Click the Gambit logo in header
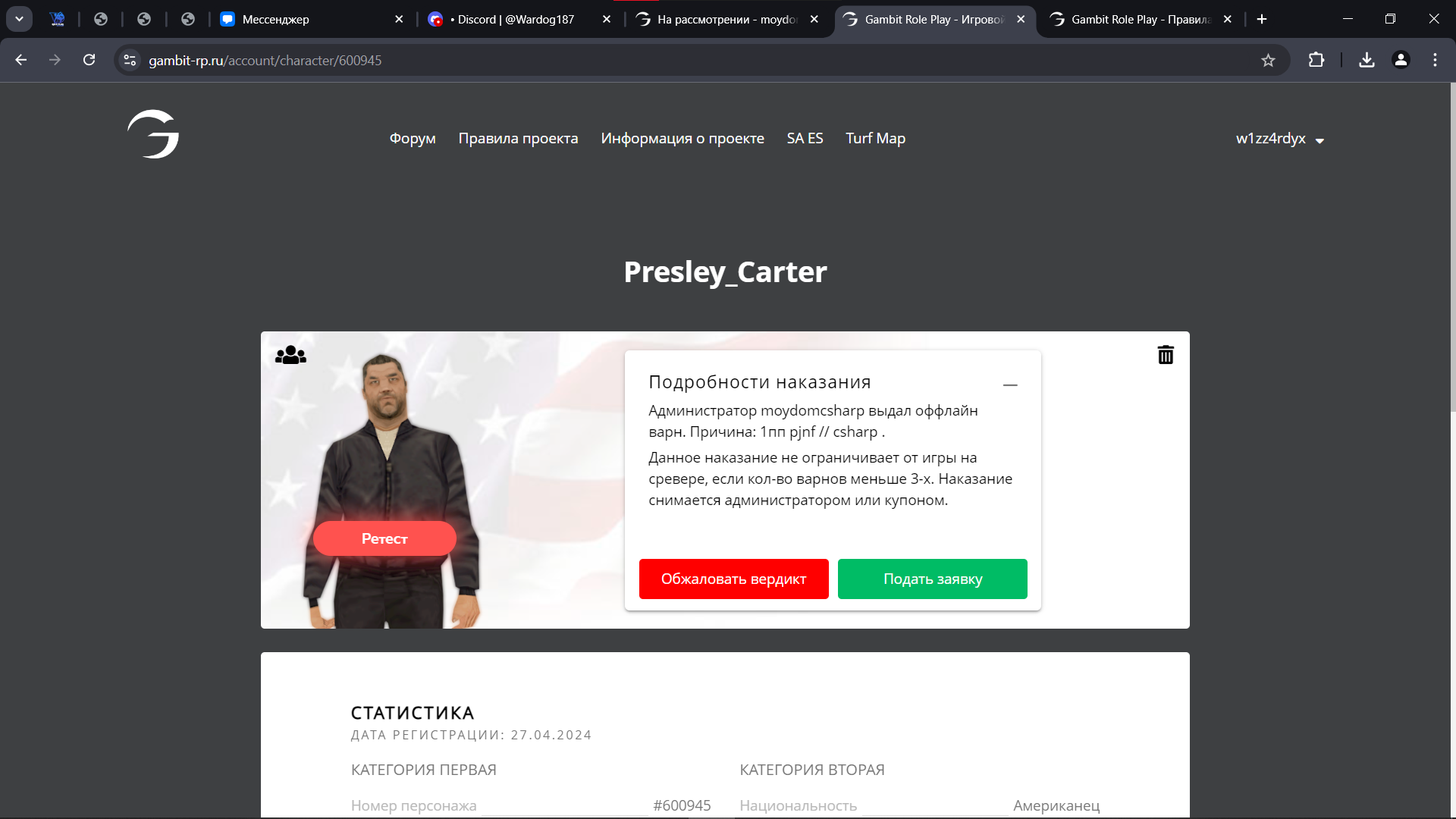The height and width of the screenshot is (819, 1456). (153, 134)
